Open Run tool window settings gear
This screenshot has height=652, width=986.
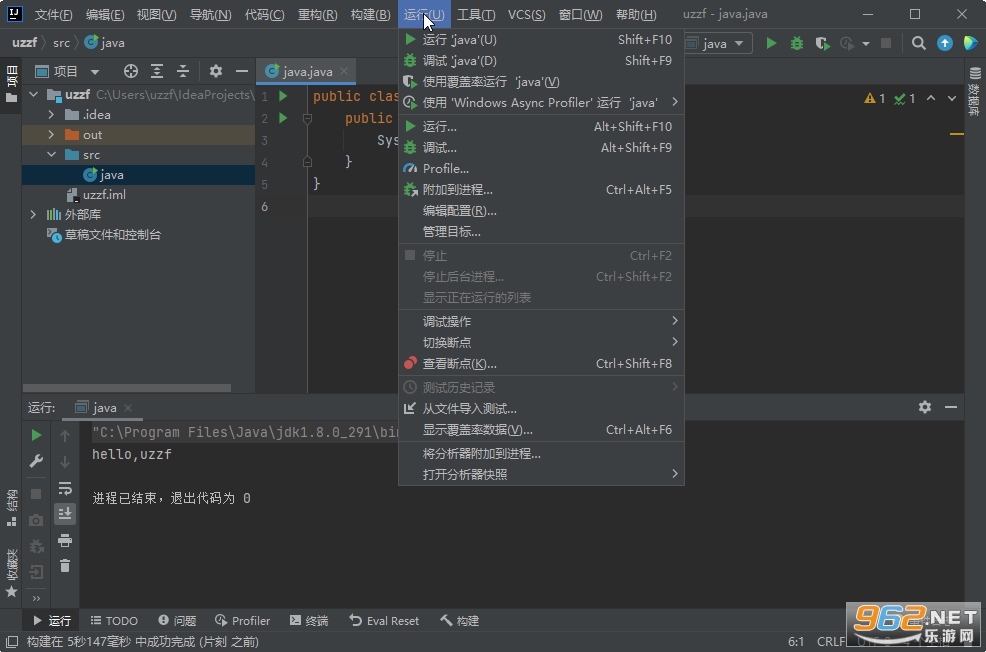[924, 407]
